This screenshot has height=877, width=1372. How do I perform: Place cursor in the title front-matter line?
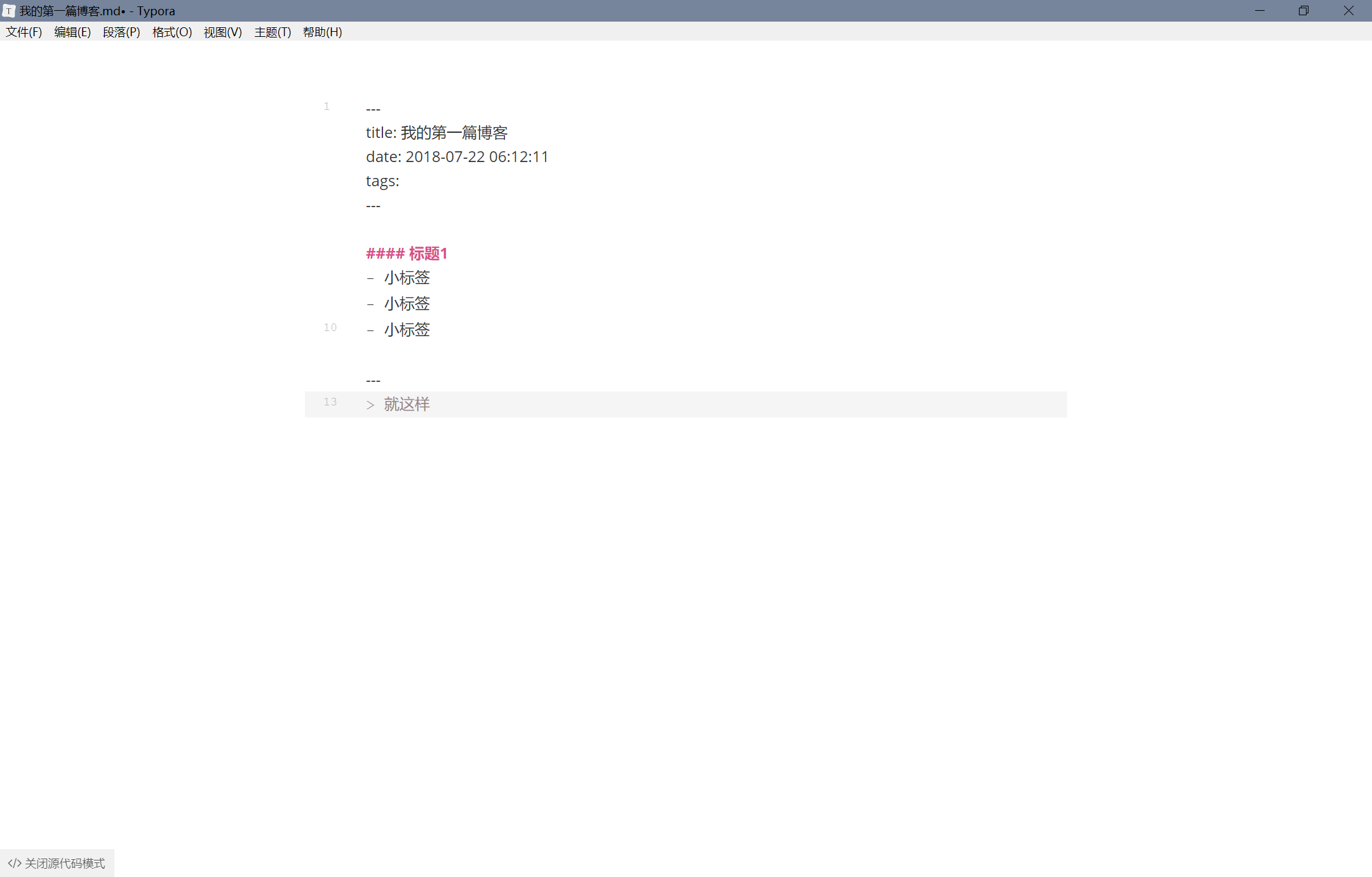click(x=436, y=133)
